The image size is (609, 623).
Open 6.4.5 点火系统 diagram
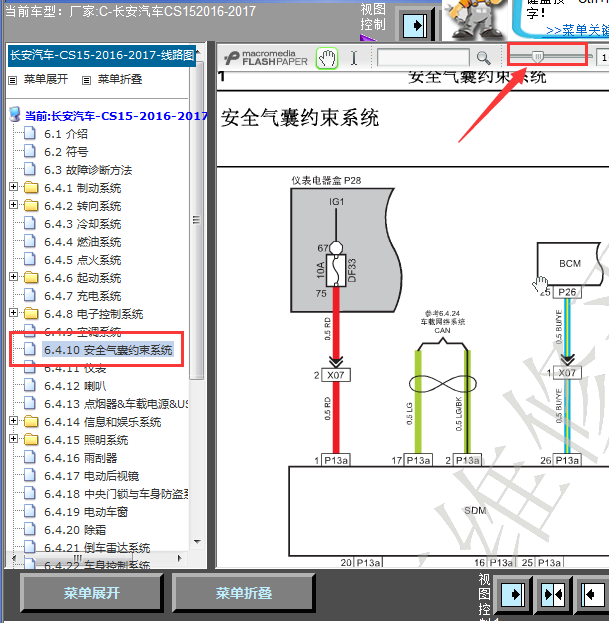point(83,260)
